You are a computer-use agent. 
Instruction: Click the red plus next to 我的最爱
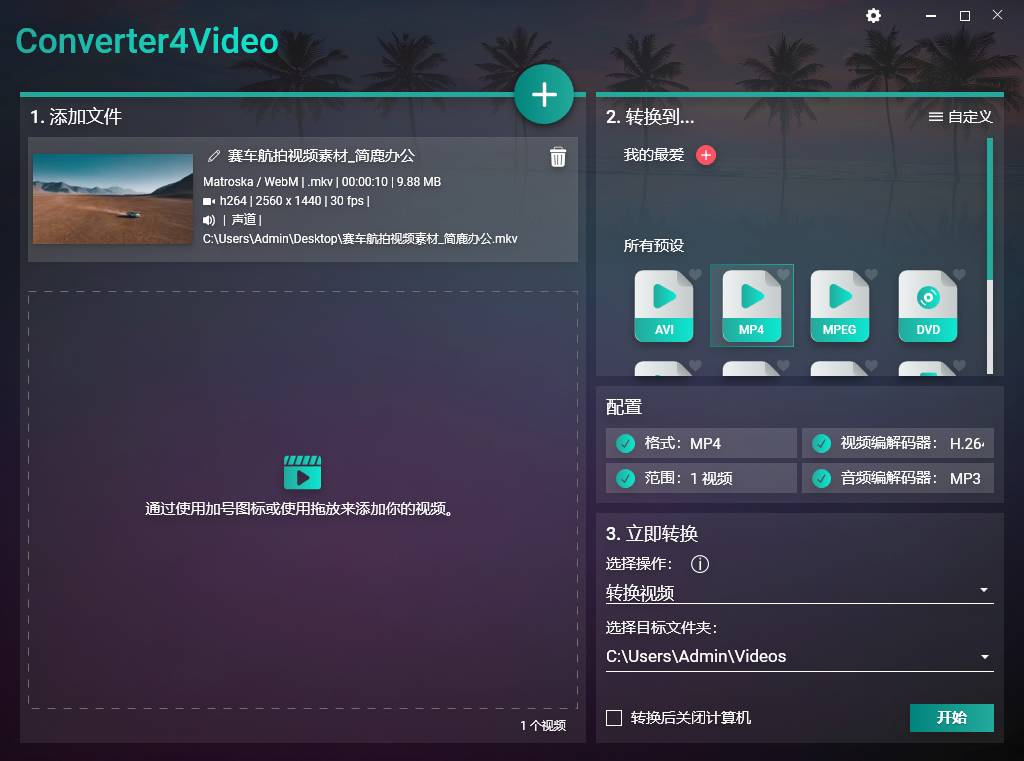tap(706, 156)
